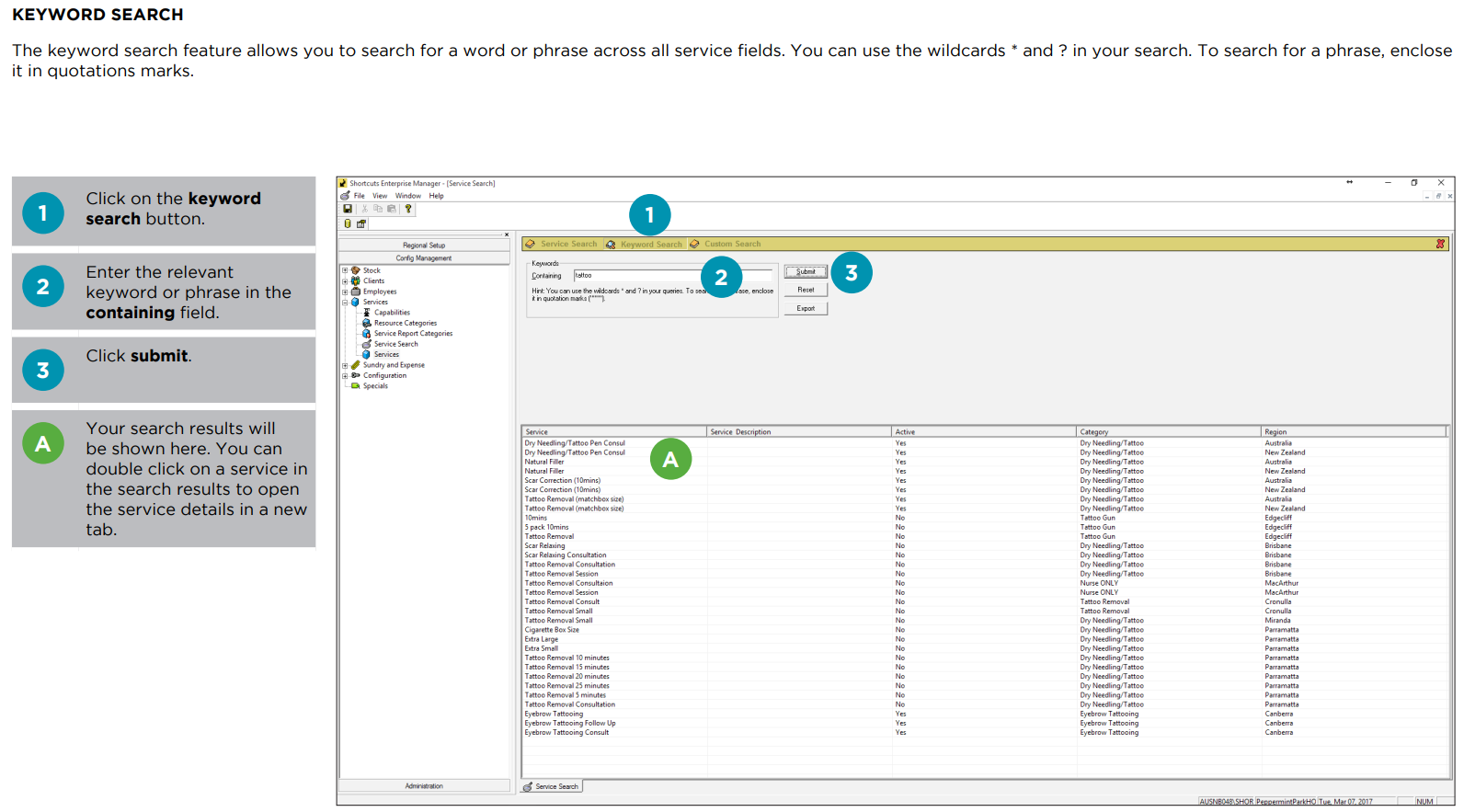Collapse the Services parent tree node
The height and width of the screenshot is (812, 1464).
(x=345, y=303)
